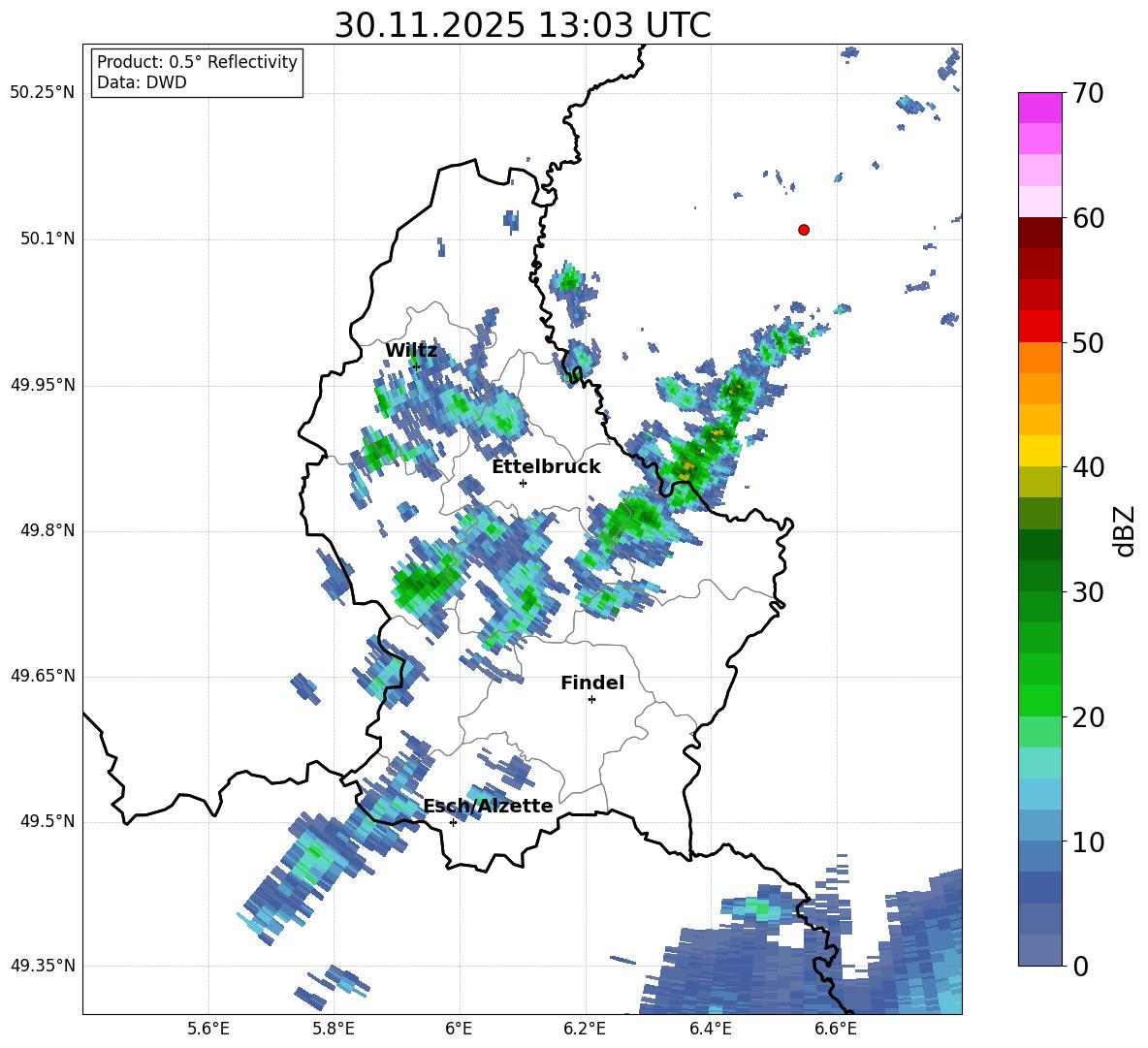1148x1048 pixels.
Task: Click the colorbar tick value 0
Action: [1081, 966]
